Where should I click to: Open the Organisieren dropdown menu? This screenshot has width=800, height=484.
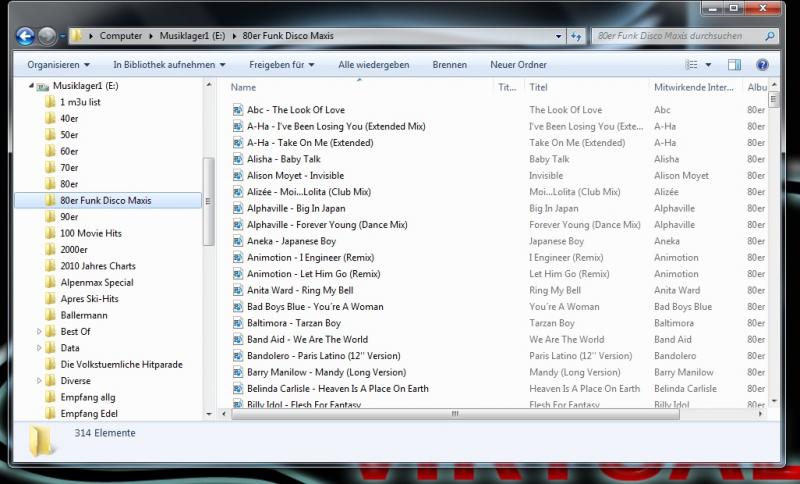point(58,65)
